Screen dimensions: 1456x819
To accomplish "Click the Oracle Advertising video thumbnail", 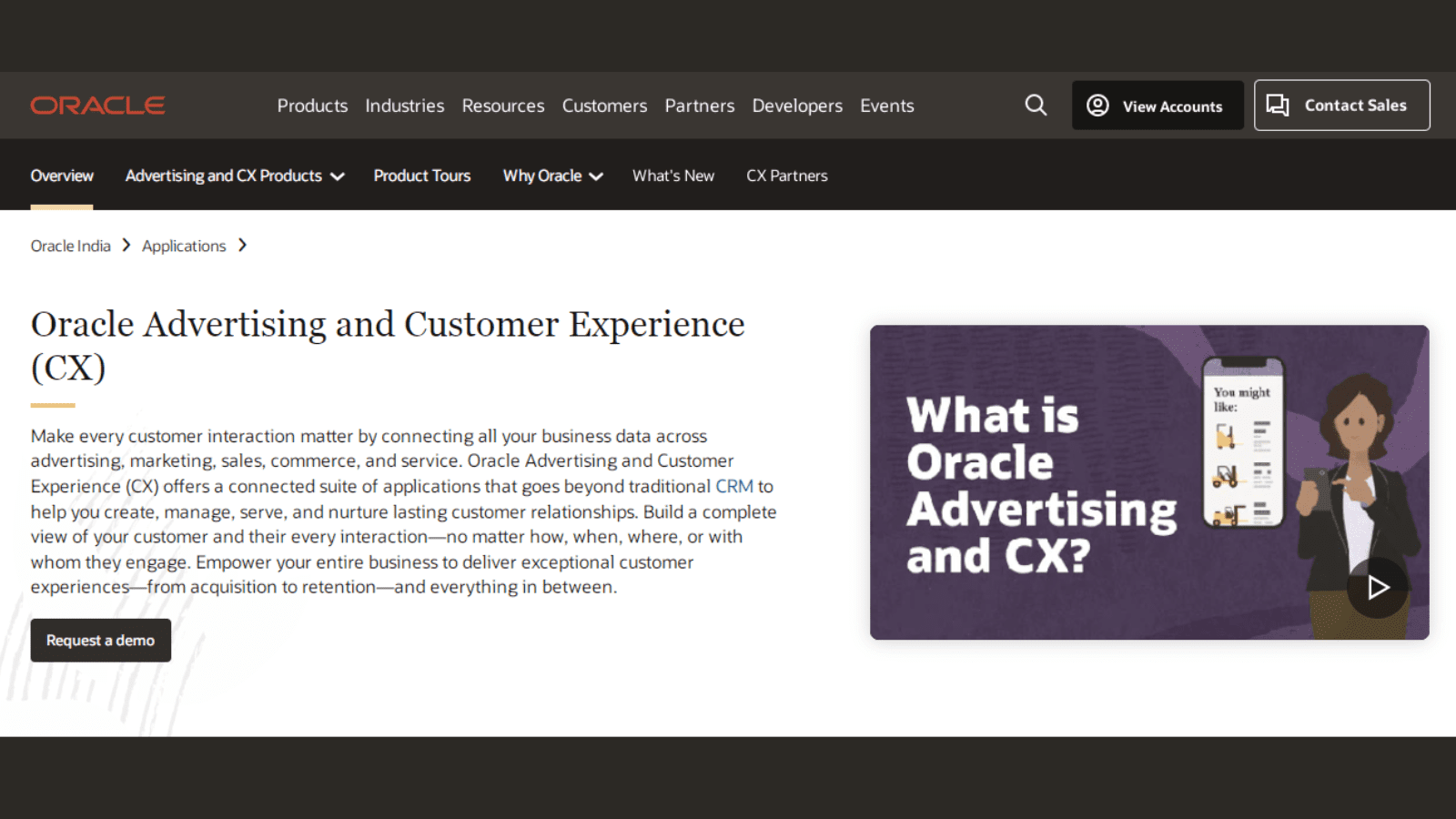I will [1149, 482].
